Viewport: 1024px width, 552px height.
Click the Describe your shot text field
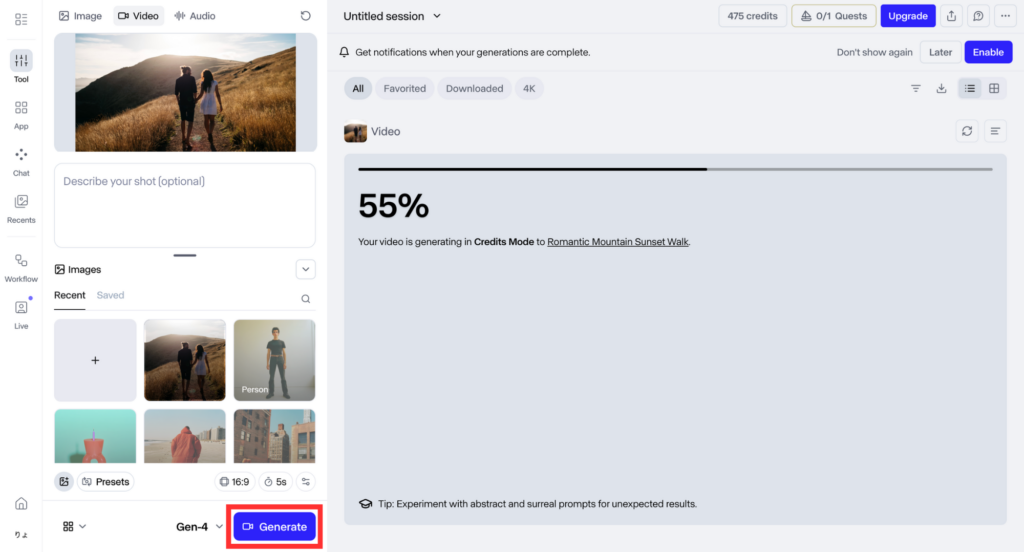[185, 205]
